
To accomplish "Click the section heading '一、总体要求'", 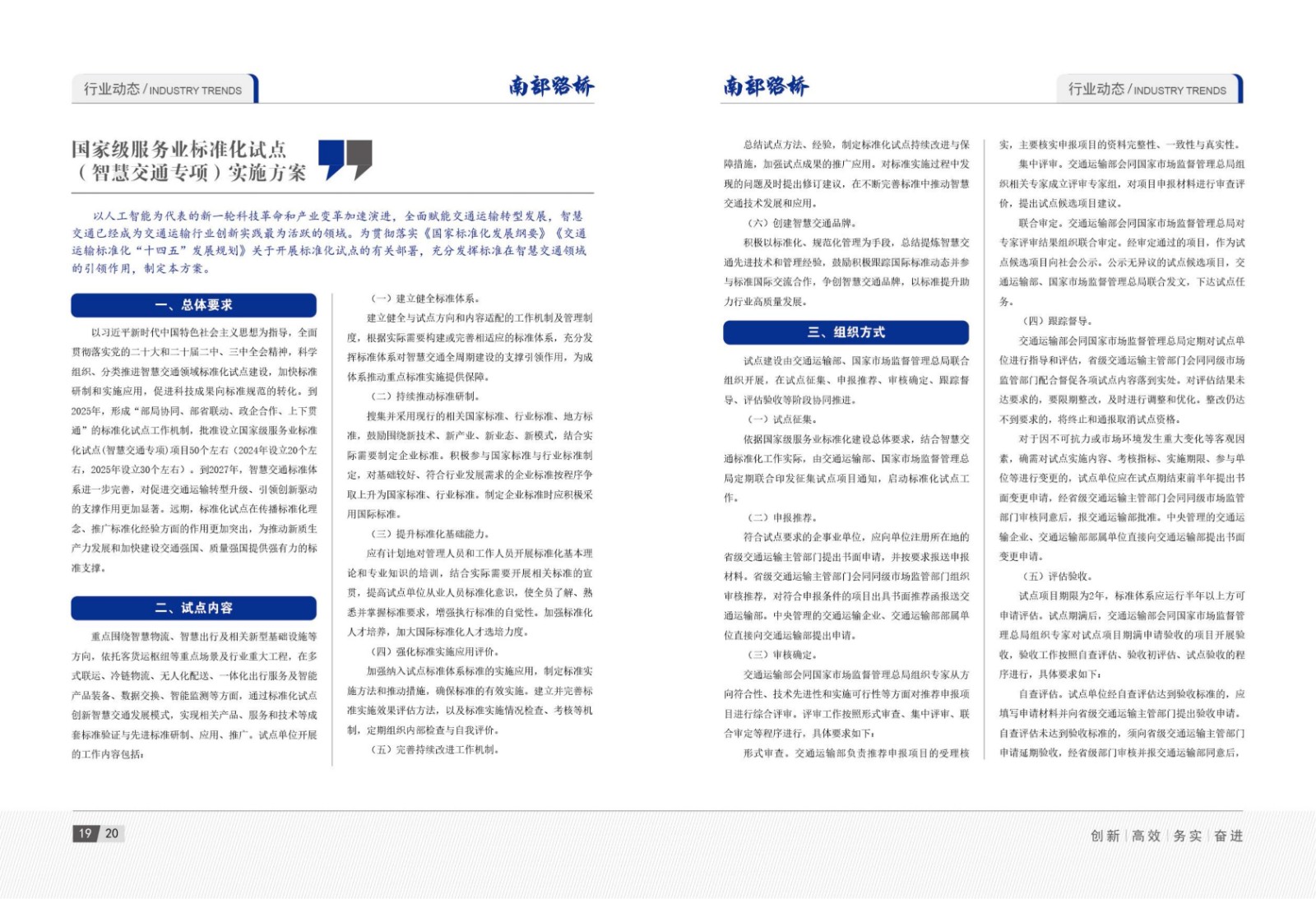I will 194,305.
